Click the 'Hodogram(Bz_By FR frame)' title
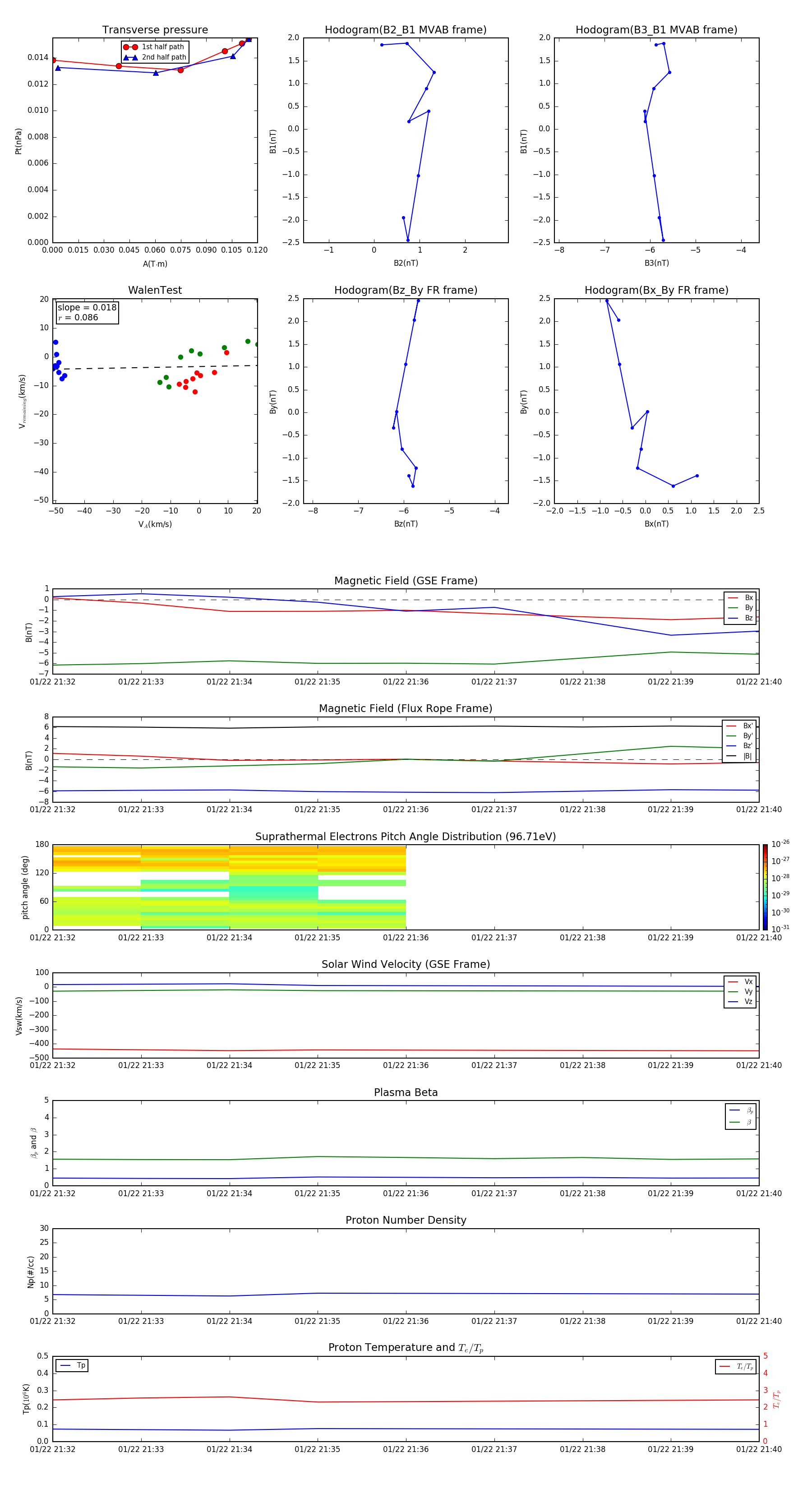Screen dimensions: 812x1489 click(x=406, y=290)
